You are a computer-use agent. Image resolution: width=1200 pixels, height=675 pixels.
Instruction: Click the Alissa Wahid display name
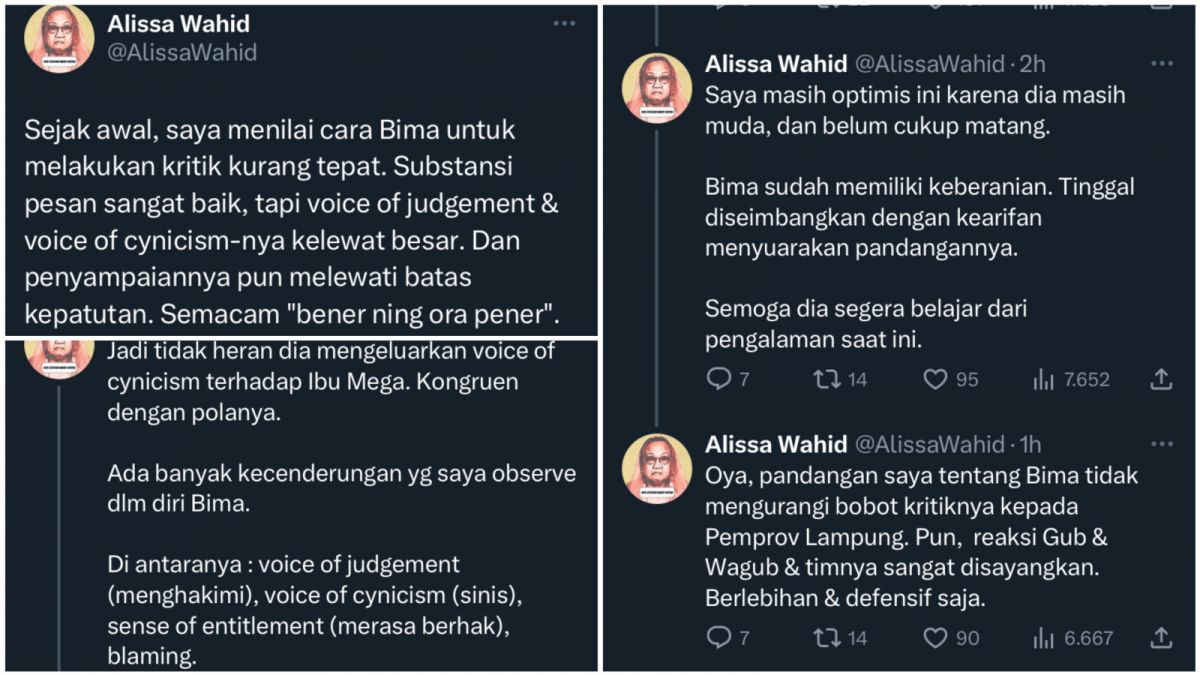pyautogui.click(x=179, y=24)
